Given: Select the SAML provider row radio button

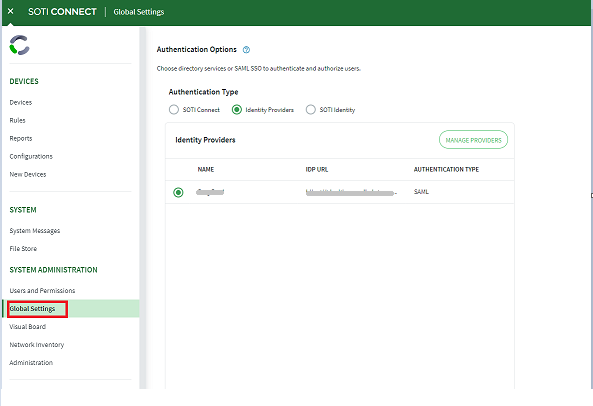Looking at the screenshot, I should click(x=178, y=192).
